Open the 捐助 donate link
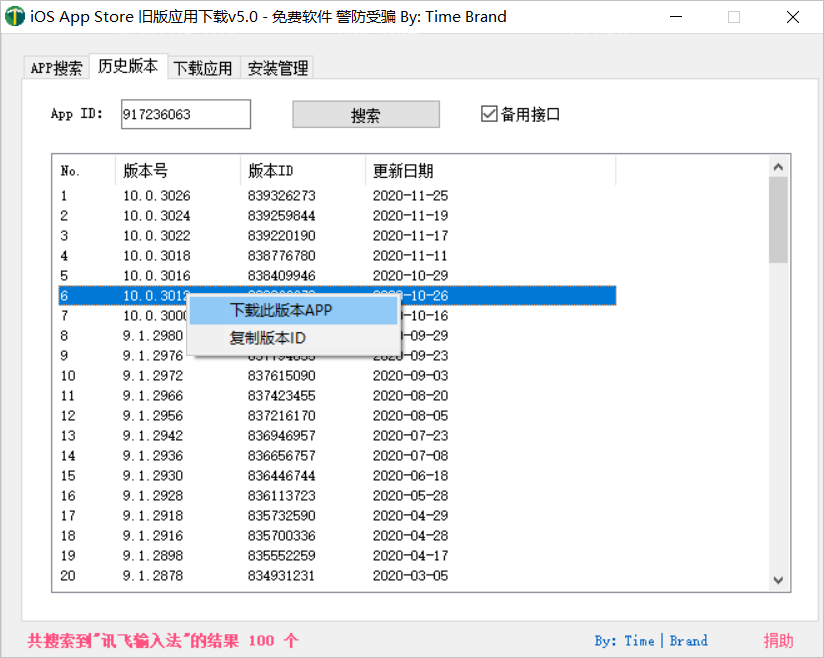 coord(778,641)
